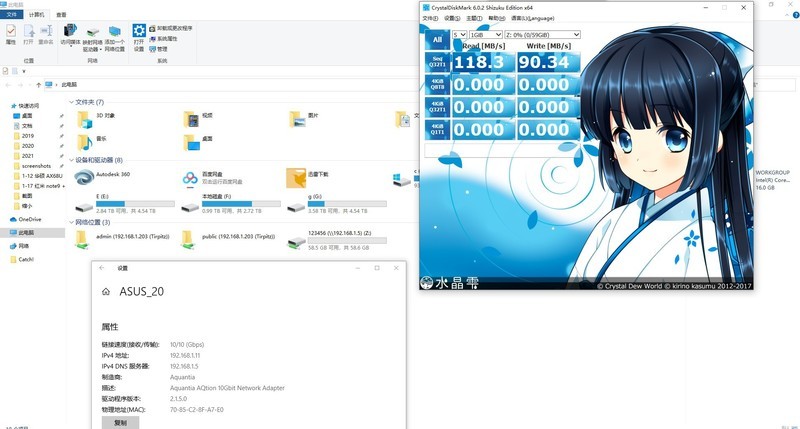Image resolution: width=800 pixels, height=429 pixels.
Task: Click the up-arrow navigation button in Explorer
Action: point(38,85)
